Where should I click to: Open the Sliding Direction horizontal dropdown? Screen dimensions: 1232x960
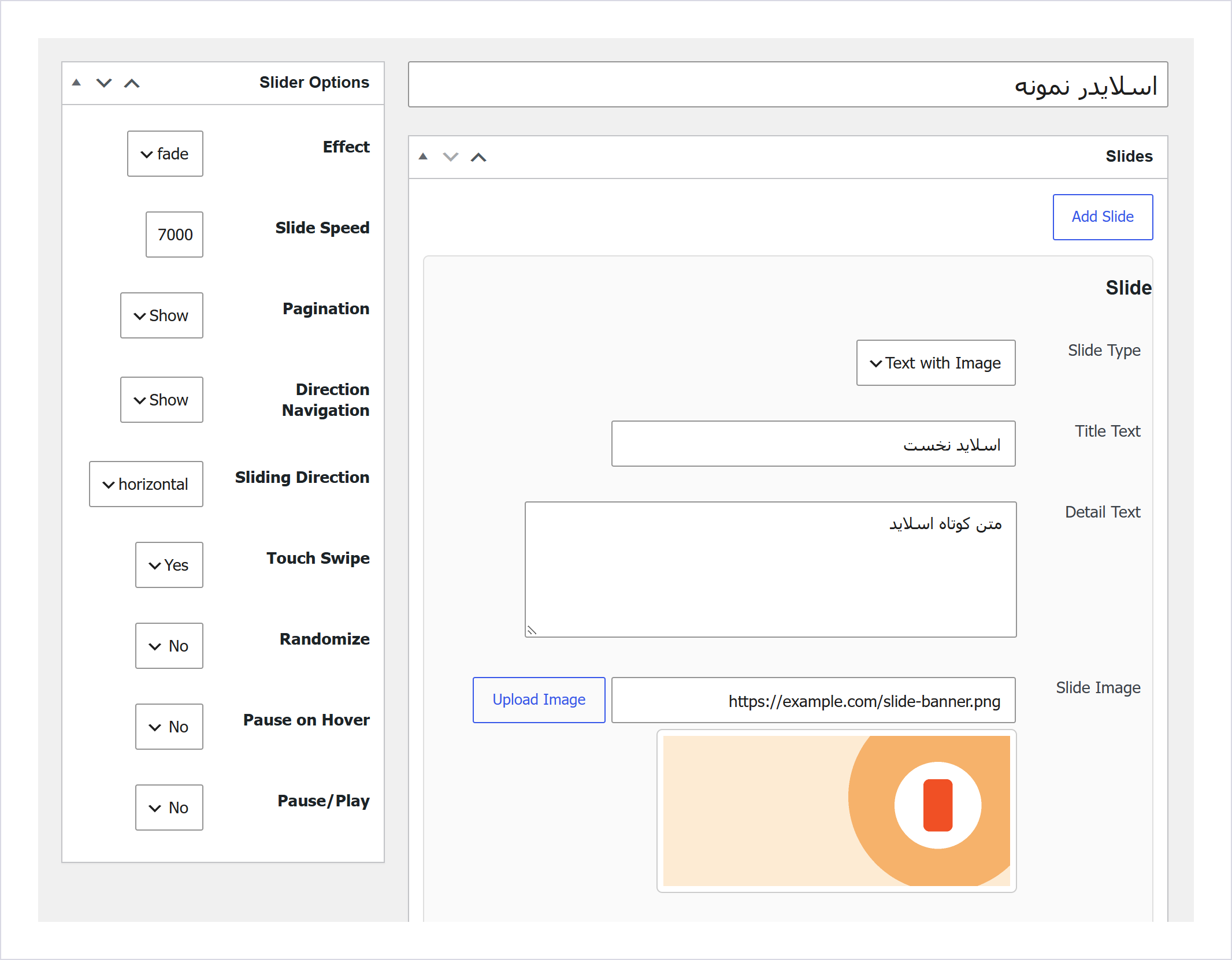pos(146,484)
